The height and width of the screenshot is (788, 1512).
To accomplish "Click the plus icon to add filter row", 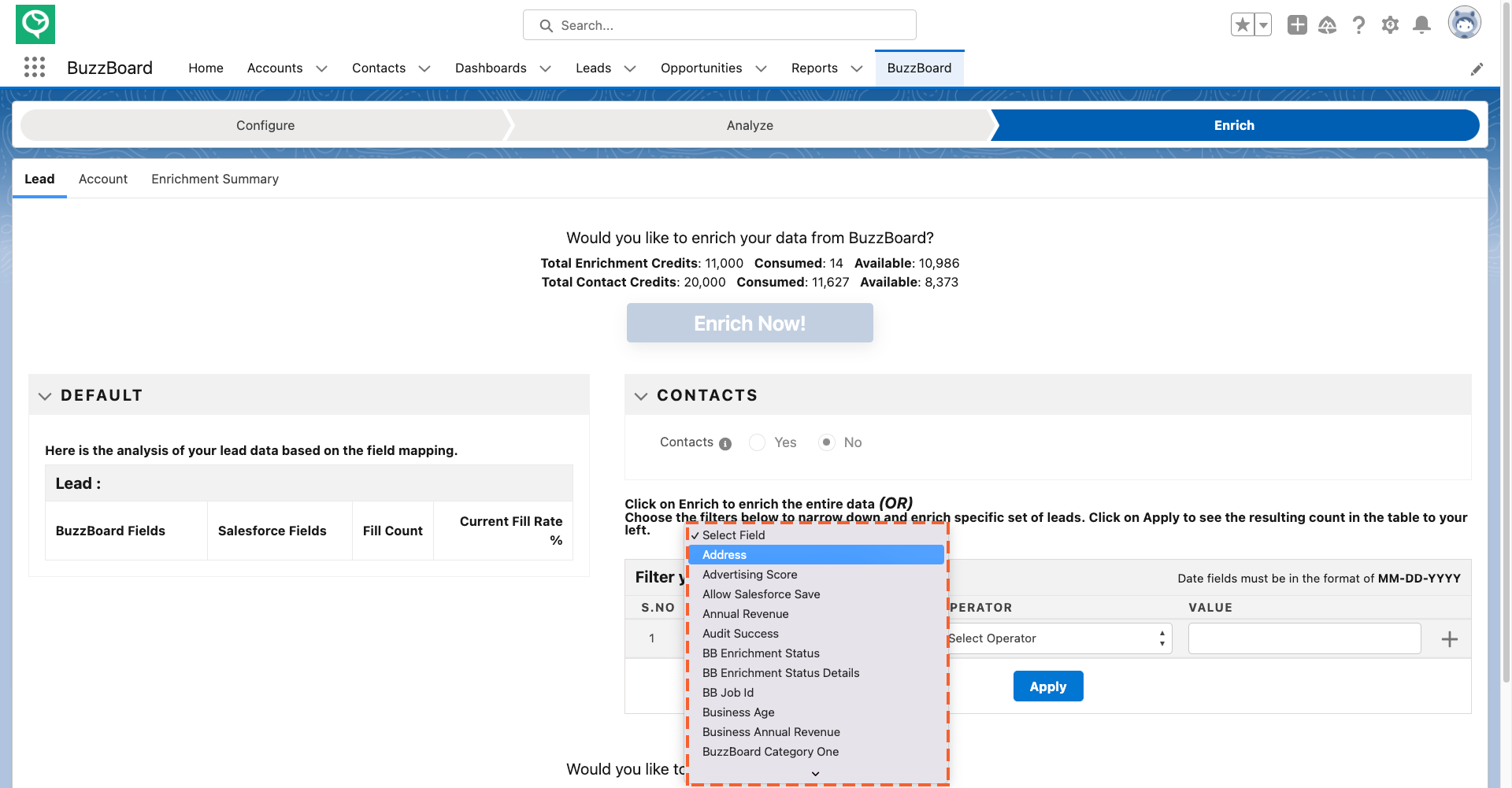I will 1450,639.
